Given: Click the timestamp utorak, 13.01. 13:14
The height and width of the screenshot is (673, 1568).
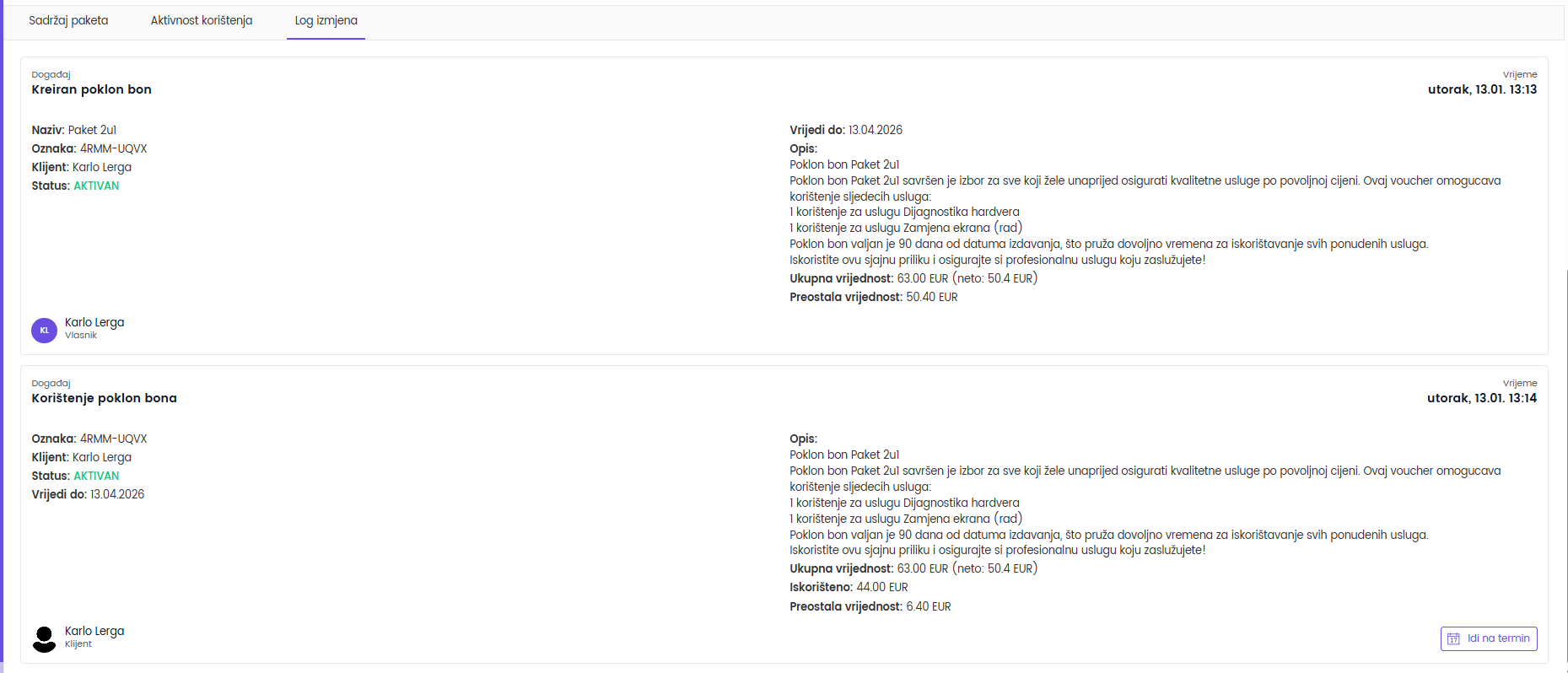Looking at the screenshot, I should coord(1482,398).
